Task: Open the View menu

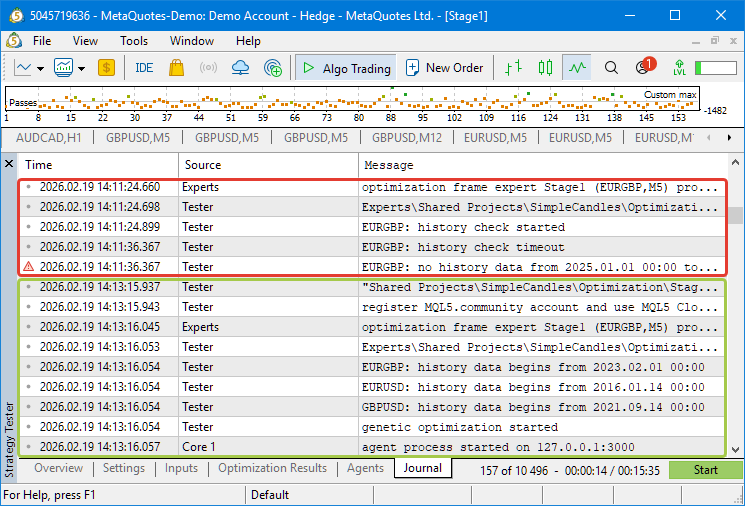Action: [x=85, y=41]
